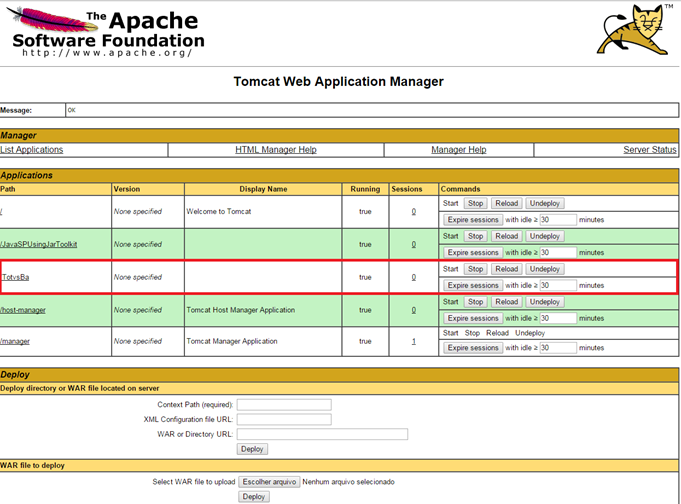
Task: Open the Server Status link
Action: pos(650,150)
